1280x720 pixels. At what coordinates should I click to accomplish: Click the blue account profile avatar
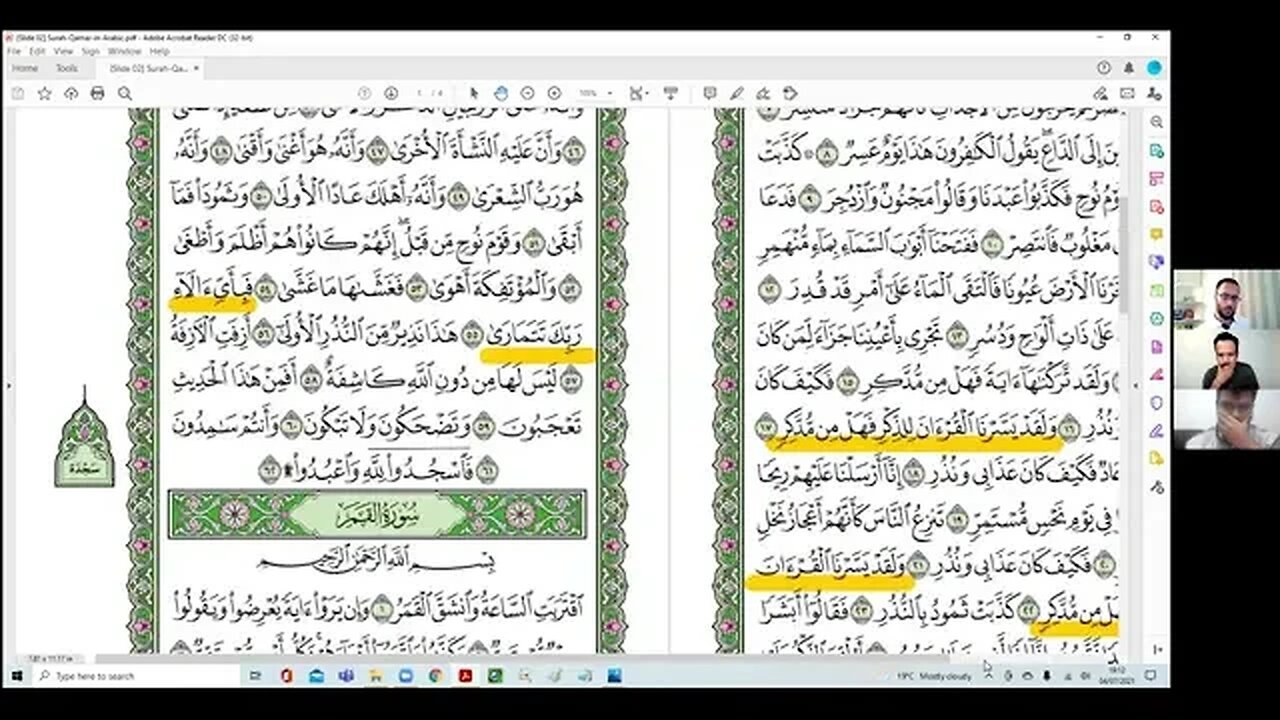point(1155,68)
